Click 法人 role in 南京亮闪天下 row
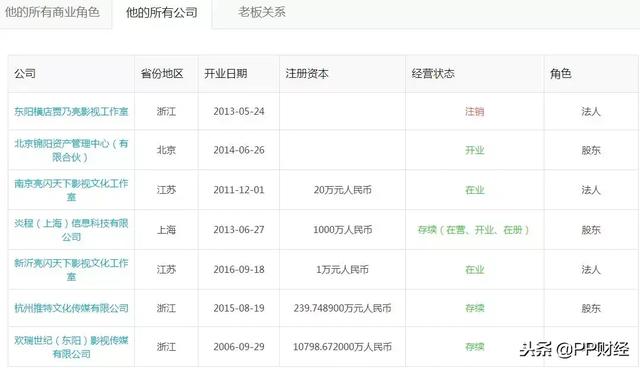The width and height of the screenshot is (640, 368). point(591,190)
